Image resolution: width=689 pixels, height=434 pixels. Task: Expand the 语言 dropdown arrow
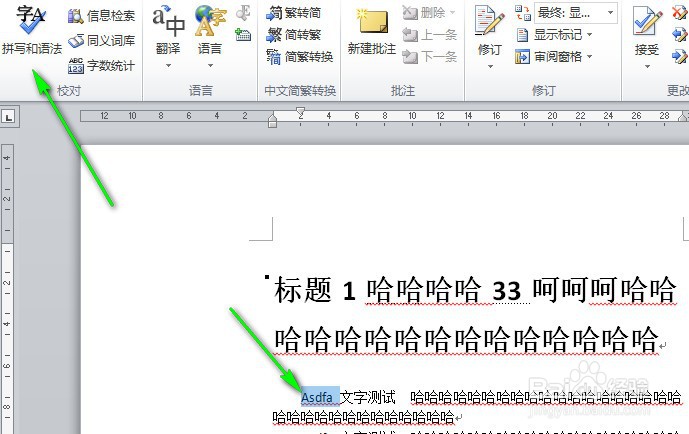[x=210, y=66]
